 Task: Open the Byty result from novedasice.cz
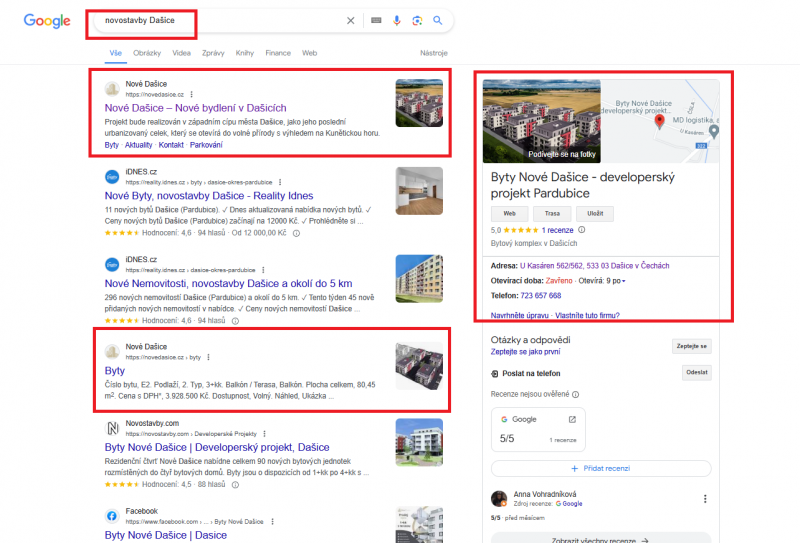115,371
